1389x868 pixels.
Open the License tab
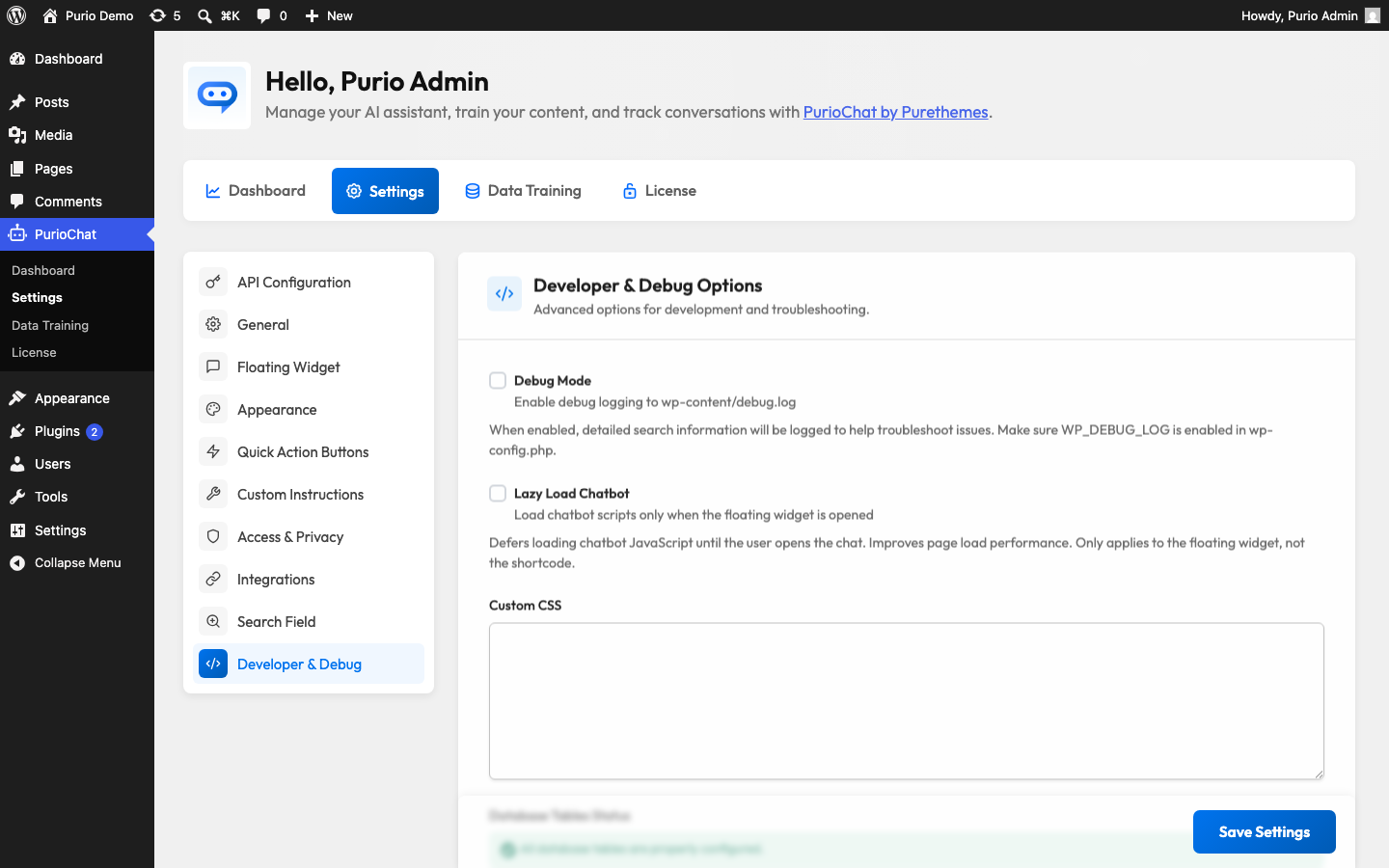(659, 191)
